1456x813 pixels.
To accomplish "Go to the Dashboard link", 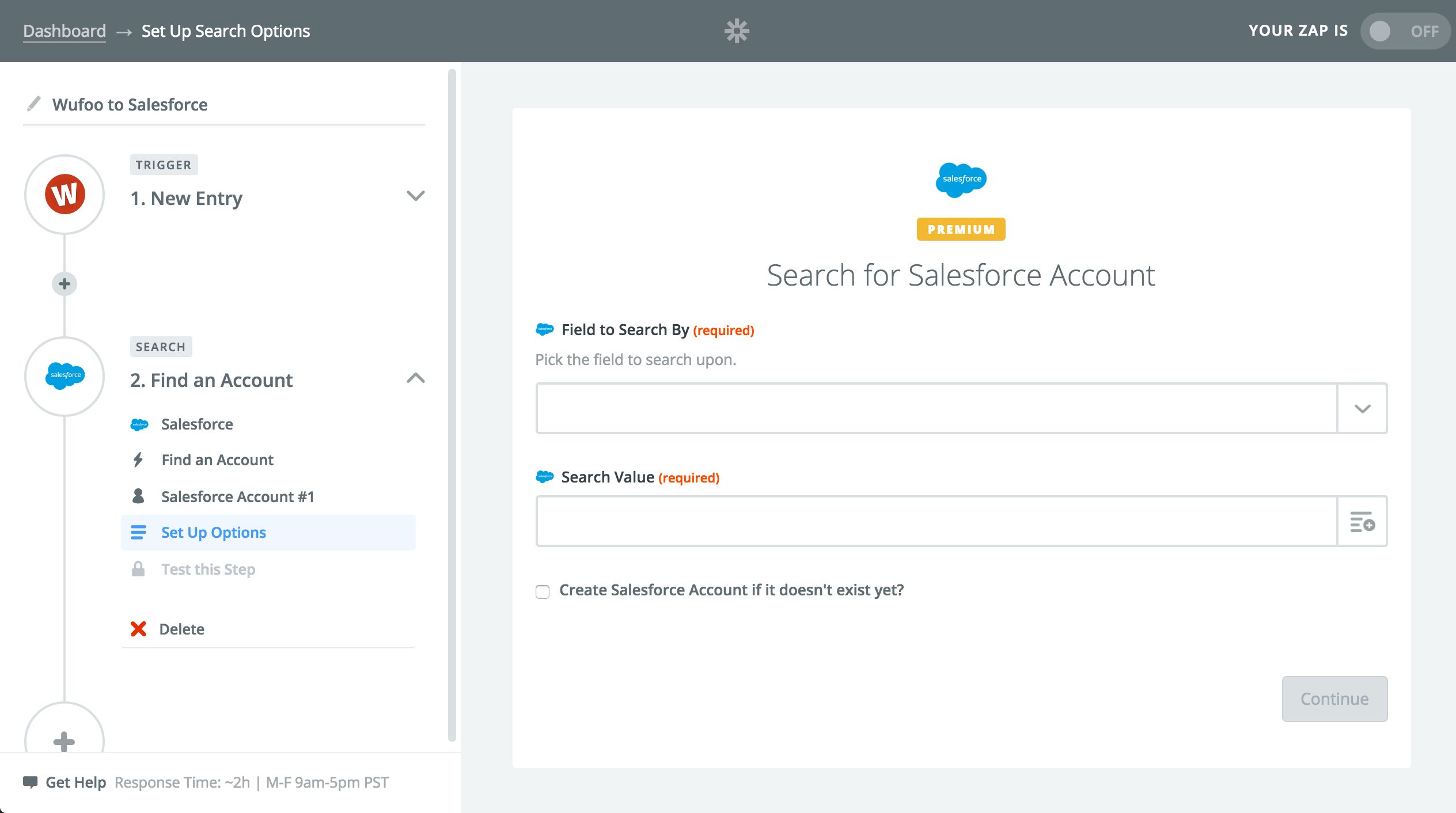I will tap(65, 31).
